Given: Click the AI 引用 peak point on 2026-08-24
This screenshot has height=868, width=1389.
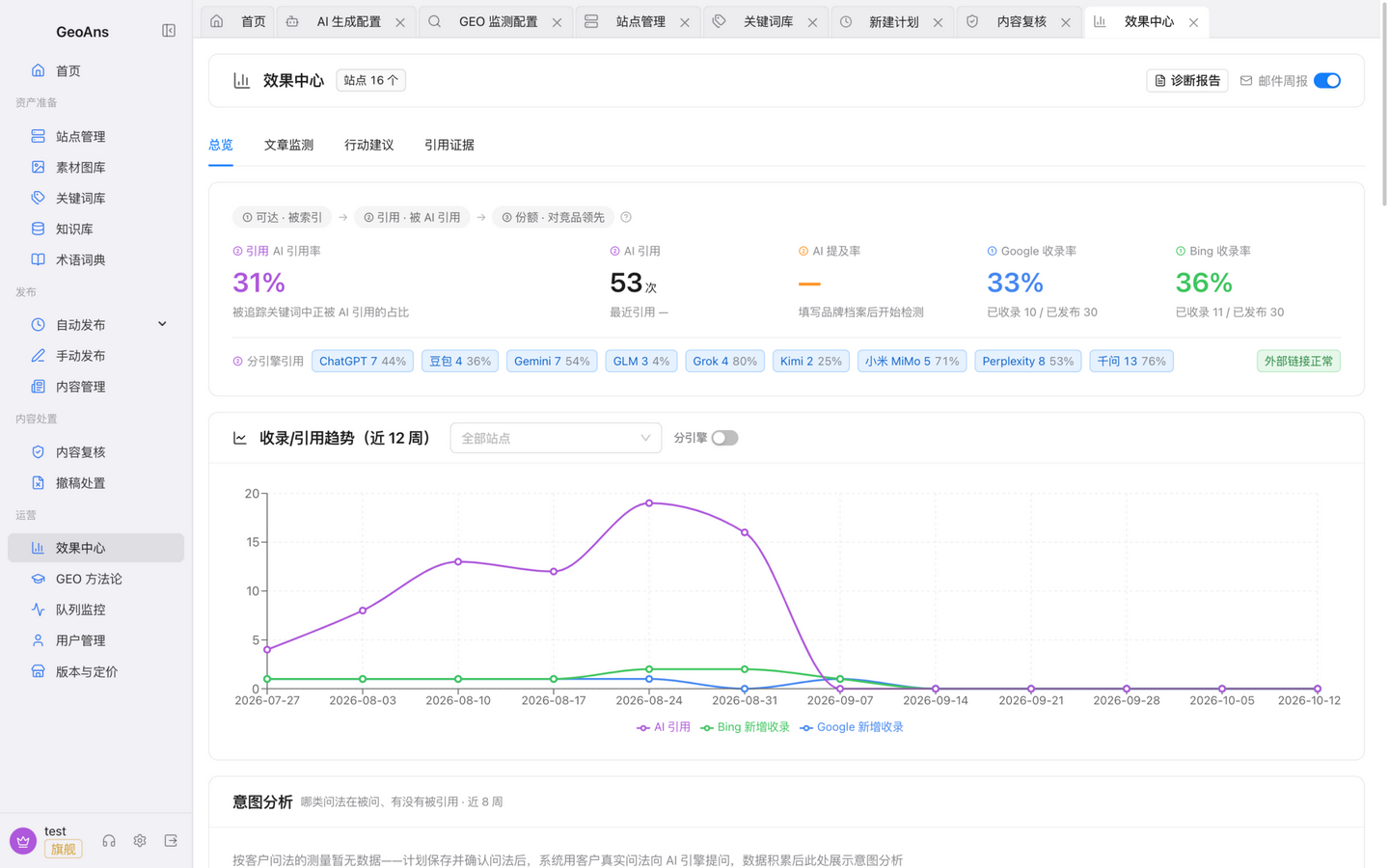Looking at the screenshot, I should point(649,502).
